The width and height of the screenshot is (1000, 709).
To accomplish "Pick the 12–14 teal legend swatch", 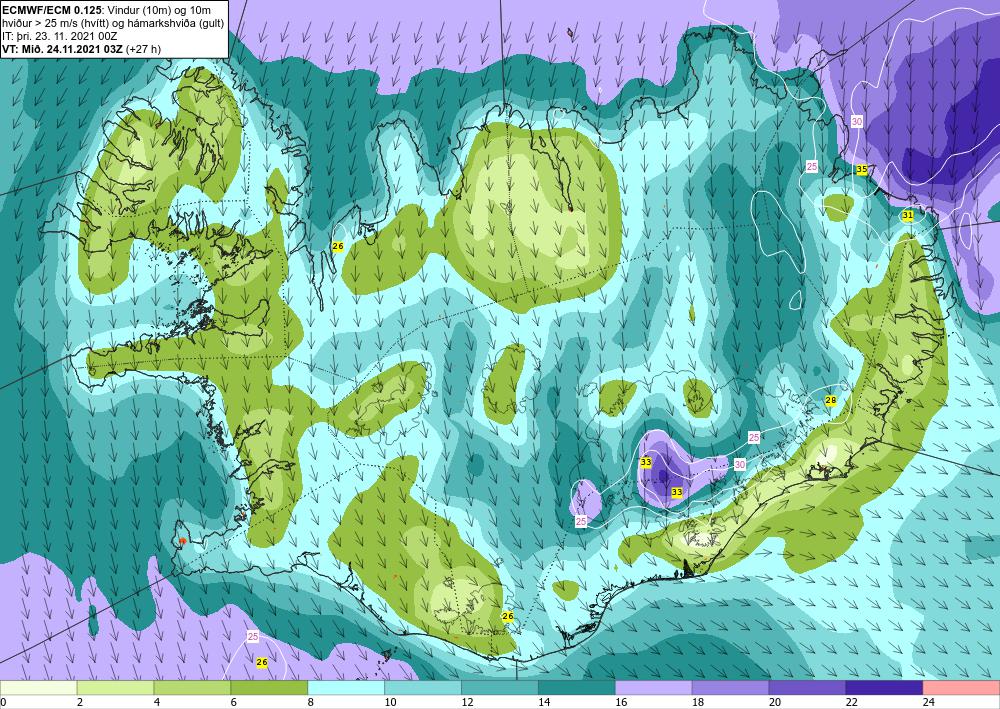I will 499,688.
